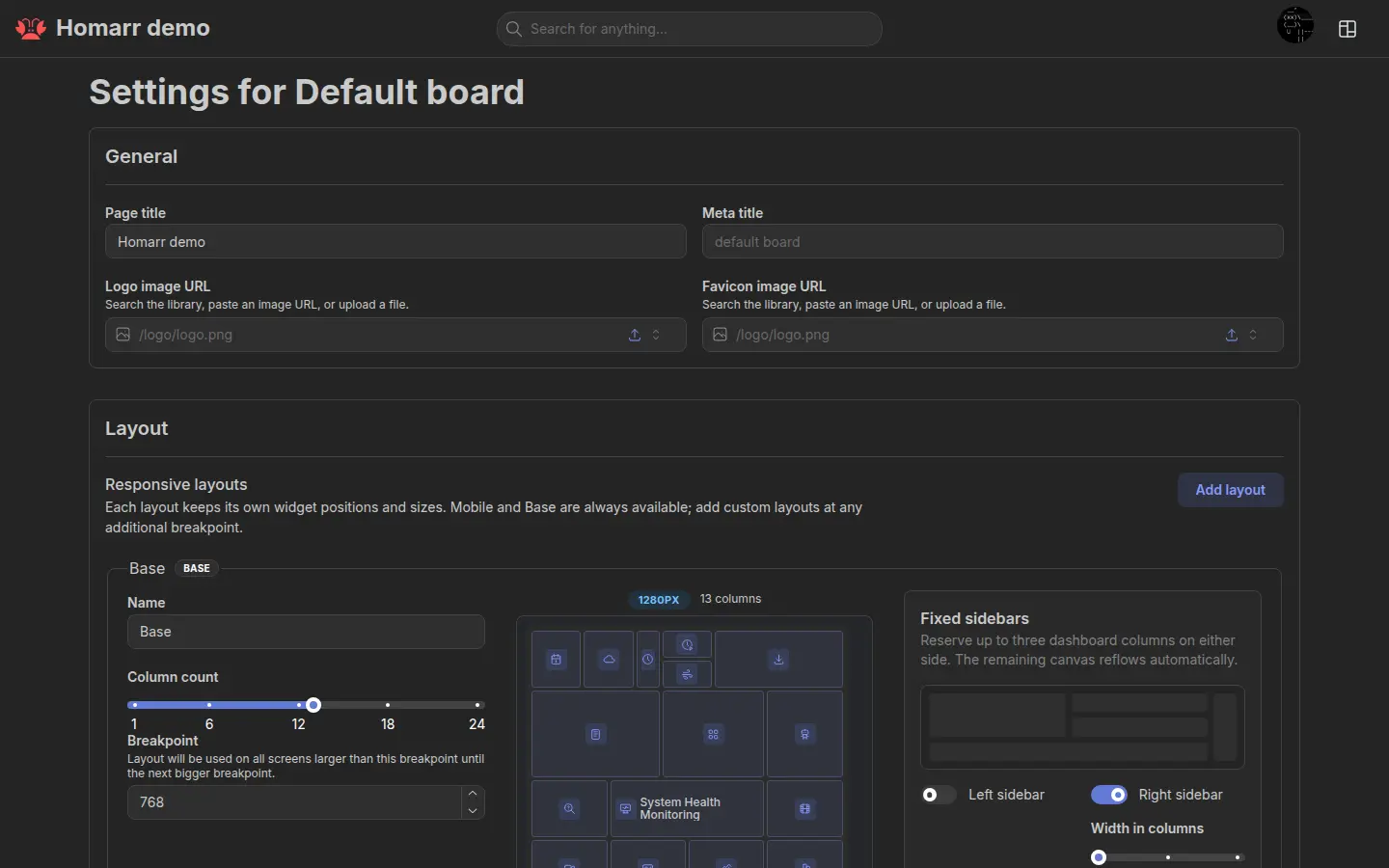The image size is (1389, 868).
Task: Set Column count slider to the 24 mark
Action: 477,705
